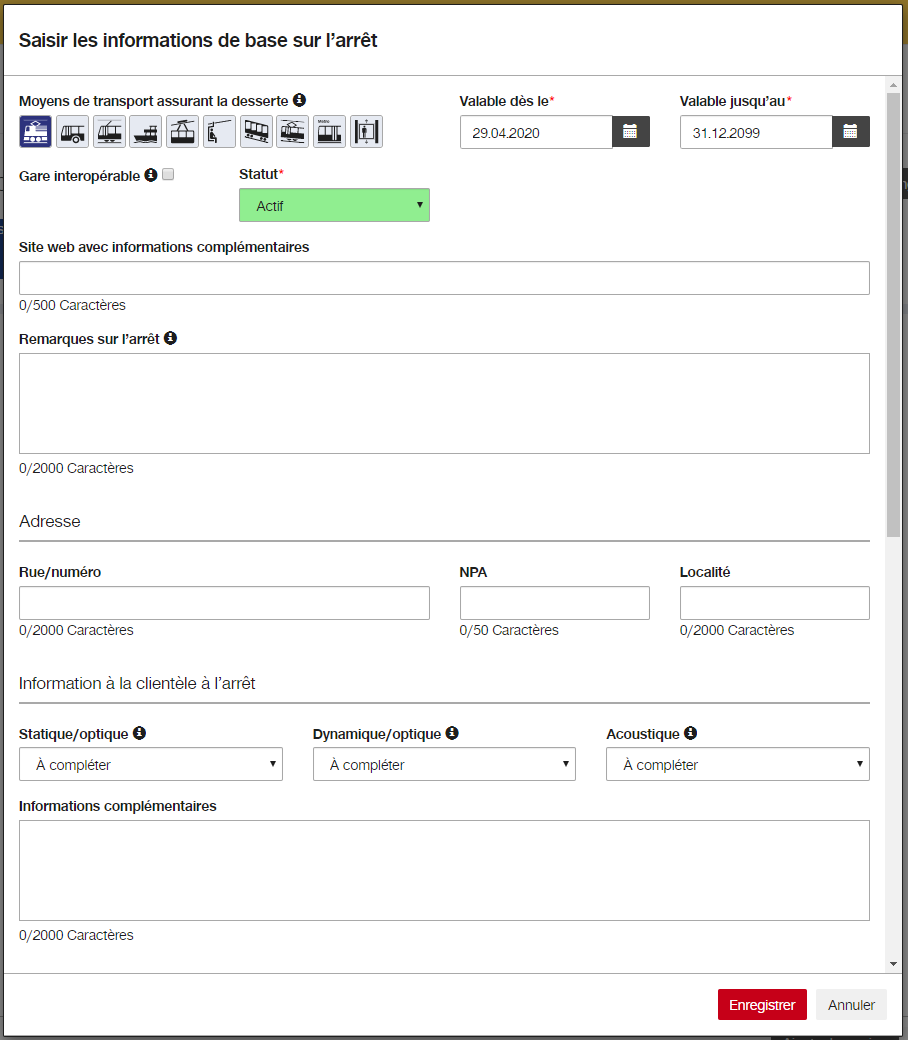Open the Statut dropdown showing Actif

[334, 205]
